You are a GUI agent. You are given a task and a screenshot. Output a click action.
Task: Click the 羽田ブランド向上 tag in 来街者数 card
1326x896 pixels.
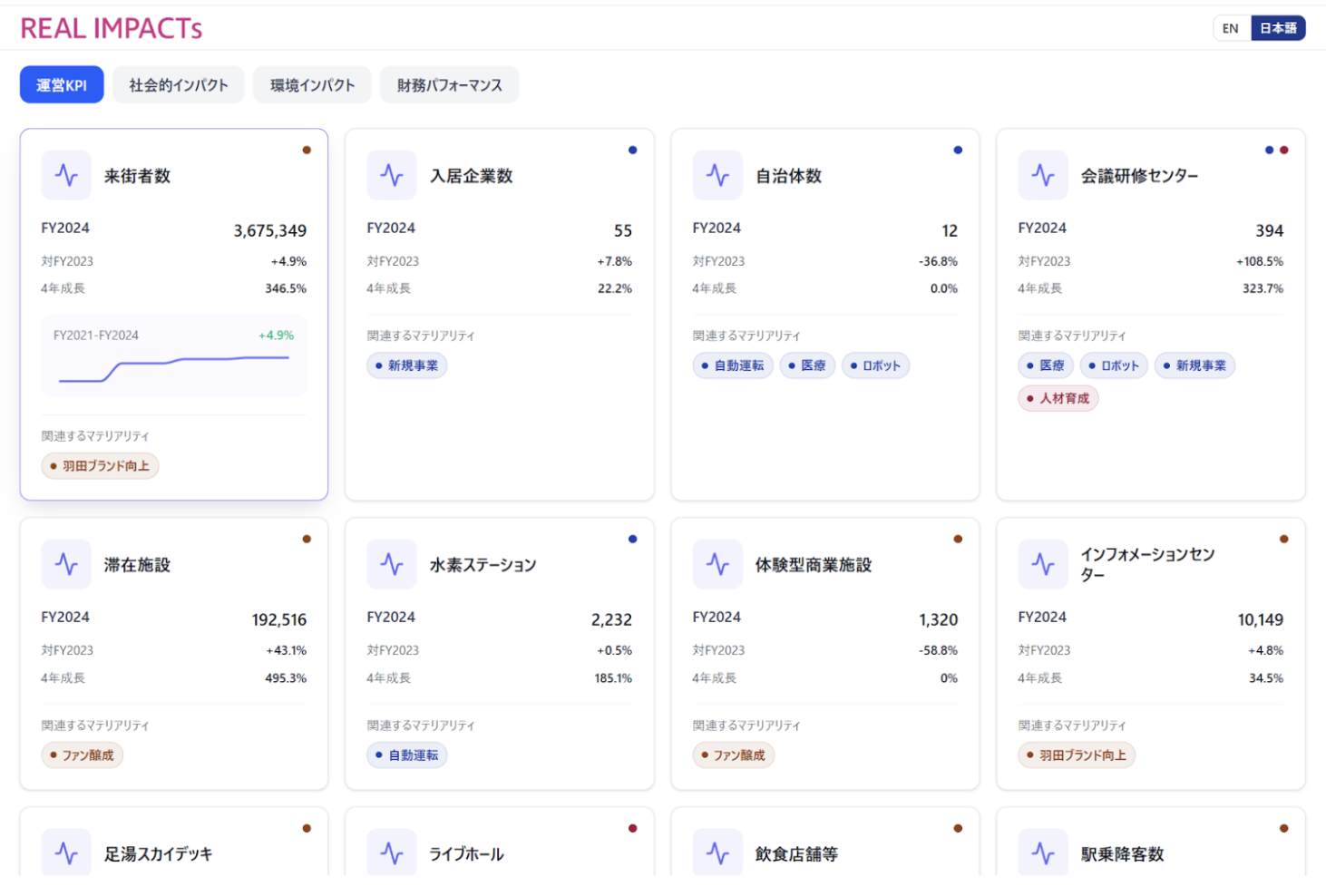click(100, 466)
